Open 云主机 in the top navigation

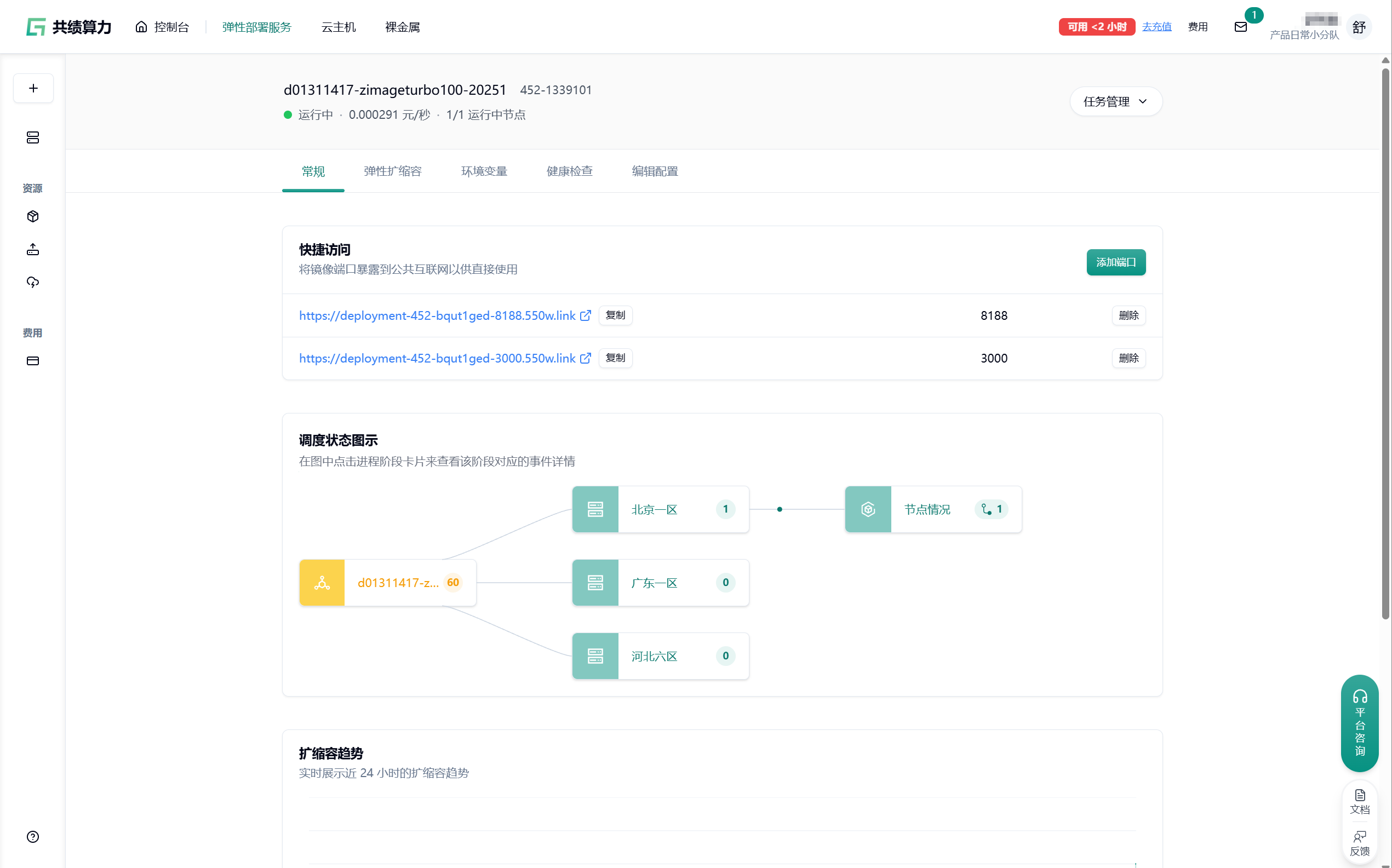338,27
